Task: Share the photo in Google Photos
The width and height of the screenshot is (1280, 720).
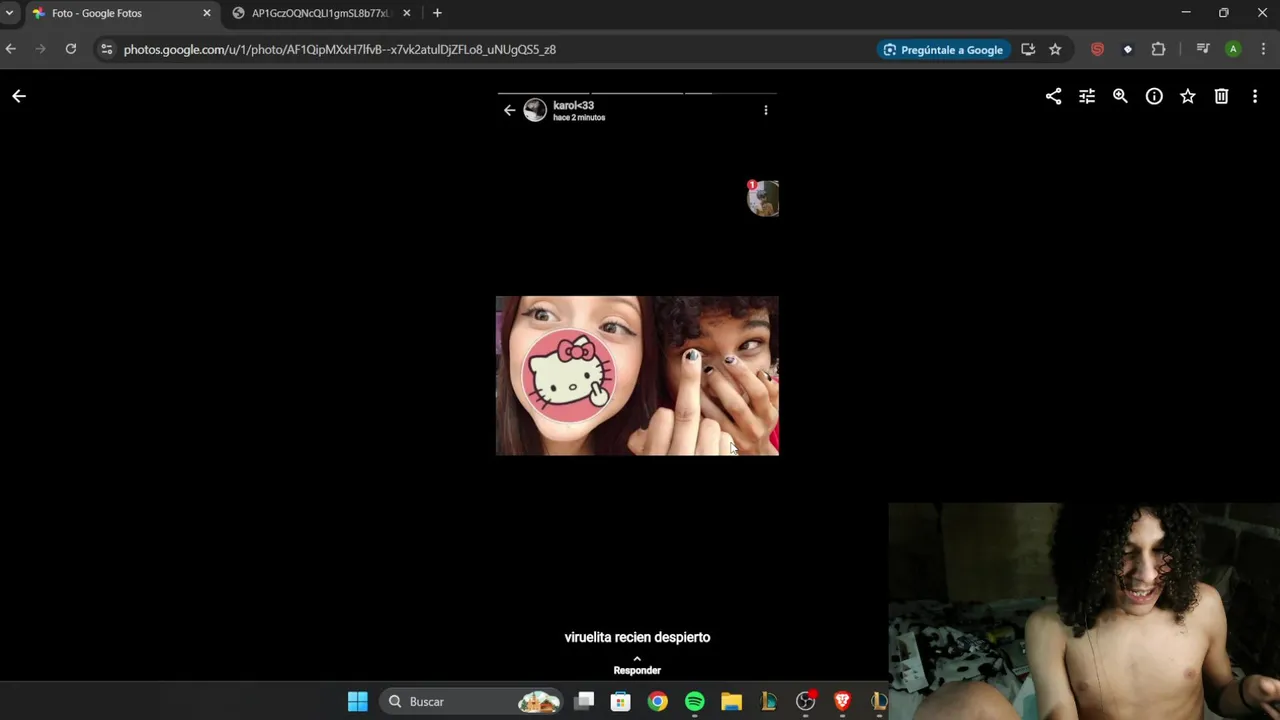Action: pos(1053,96)
